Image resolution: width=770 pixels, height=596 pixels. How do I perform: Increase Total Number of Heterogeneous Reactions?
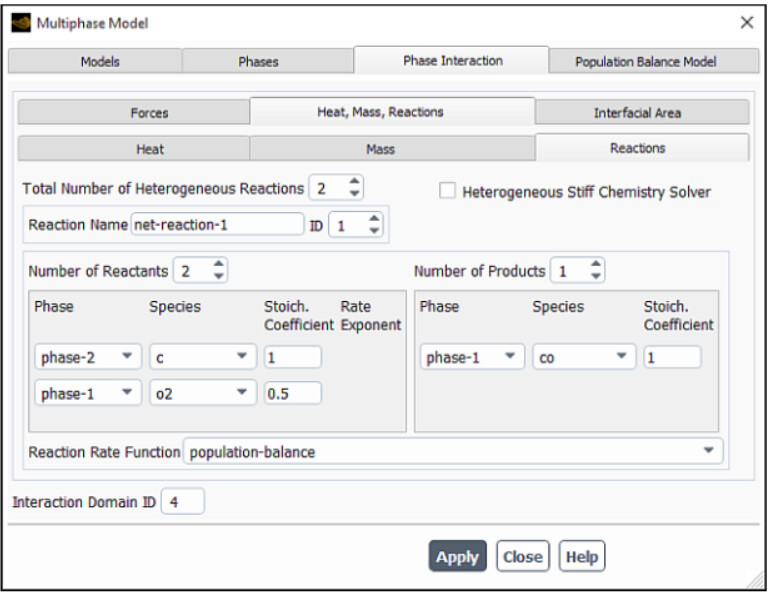pyautogui.click(x=355, y=182)
